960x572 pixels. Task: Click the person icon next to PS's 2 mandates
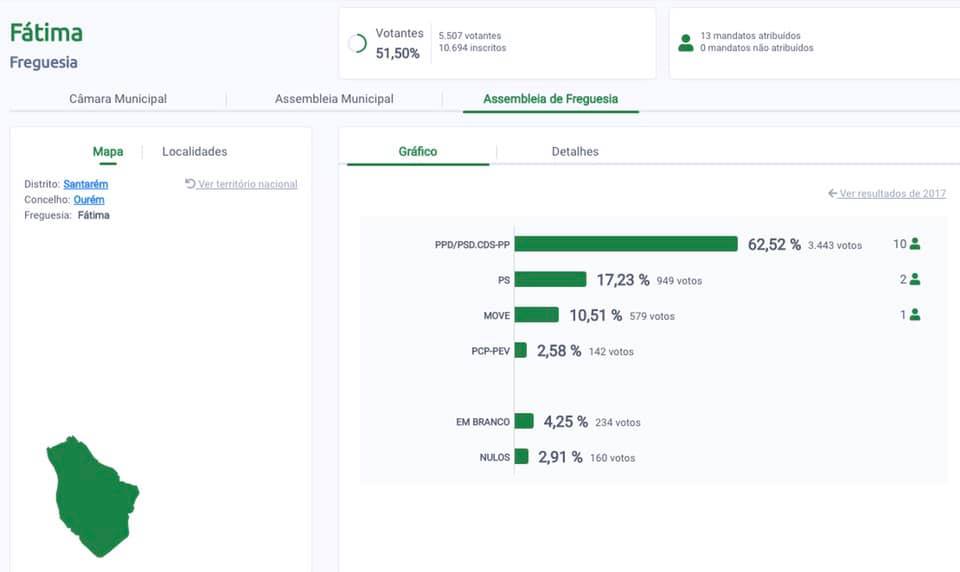(x=915, y=279)
